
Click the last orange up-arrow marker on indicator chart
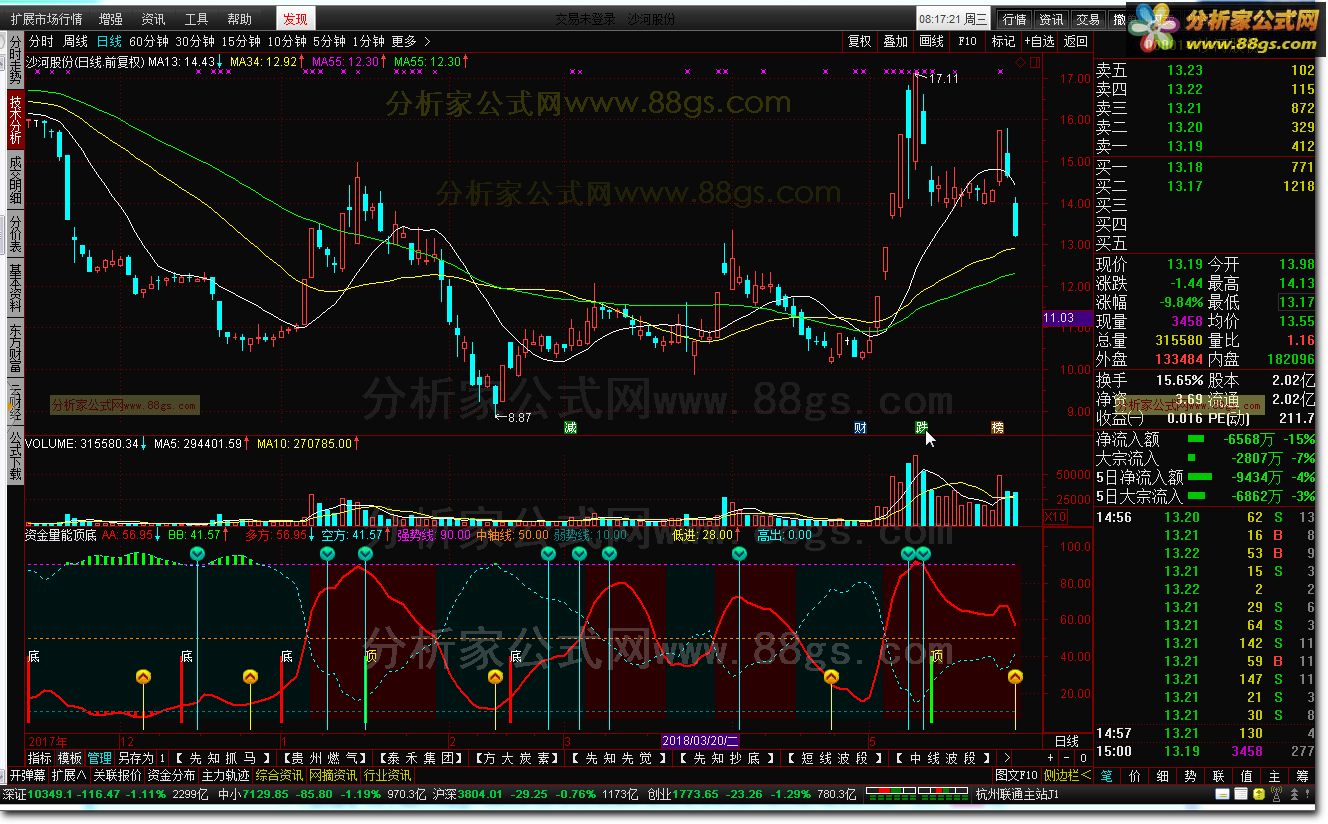click(1016, 677)
